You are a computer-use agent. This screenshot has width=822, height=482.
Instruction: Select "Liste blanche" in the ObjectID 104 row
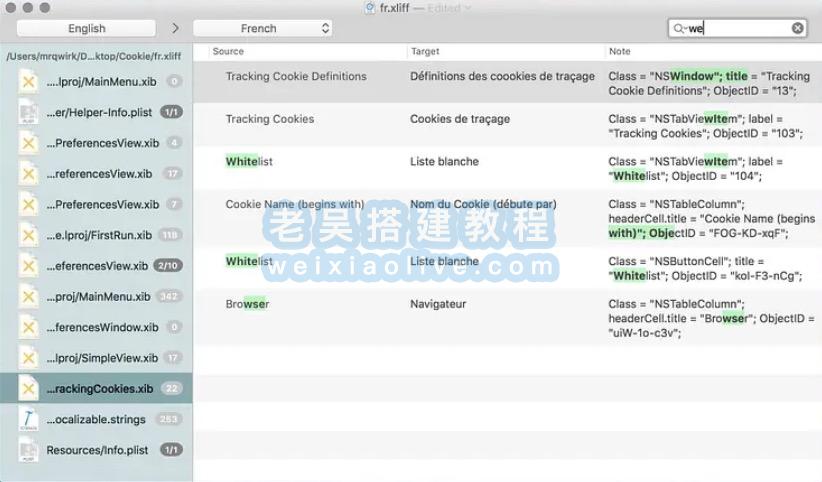click(x=444, y=162)
